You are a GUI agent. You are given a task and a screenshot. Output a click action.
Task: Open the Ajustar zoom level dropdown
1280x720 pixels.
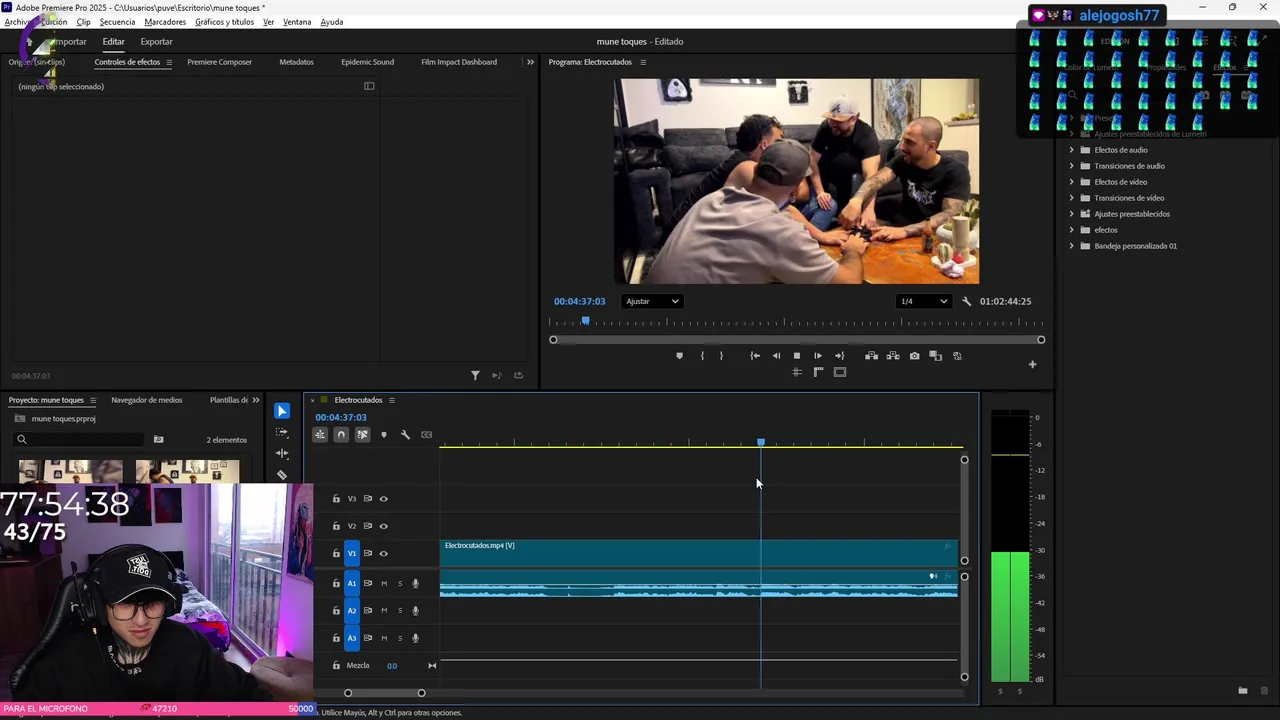click(652, 301)
